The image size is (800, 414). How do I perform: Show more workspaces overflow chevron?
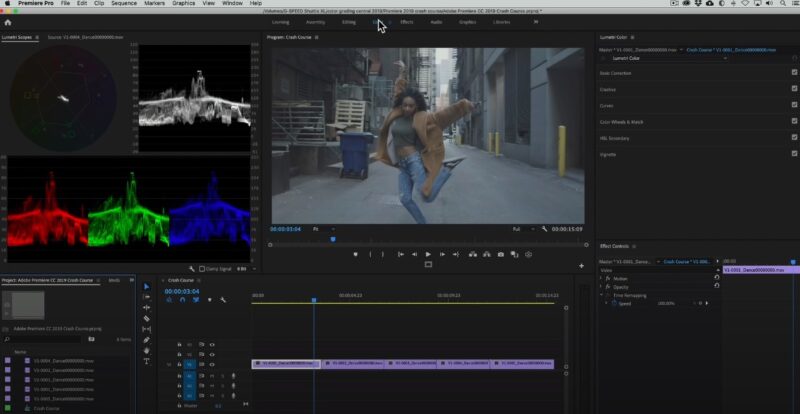point(536,22)
